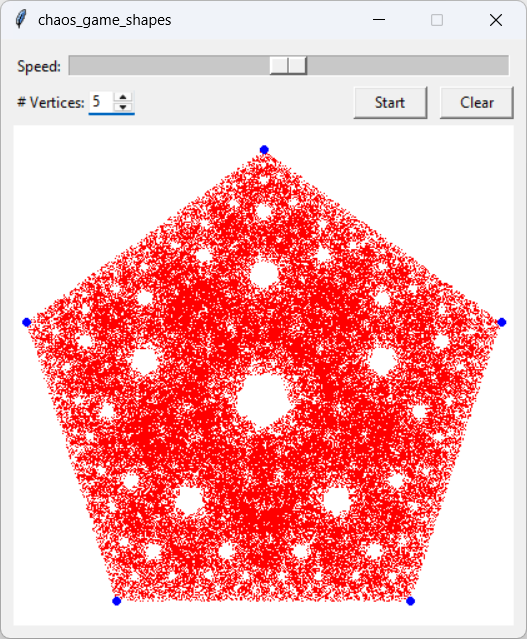
Task: Click the chaos_game_shapes title text
Action: (105, 20)
